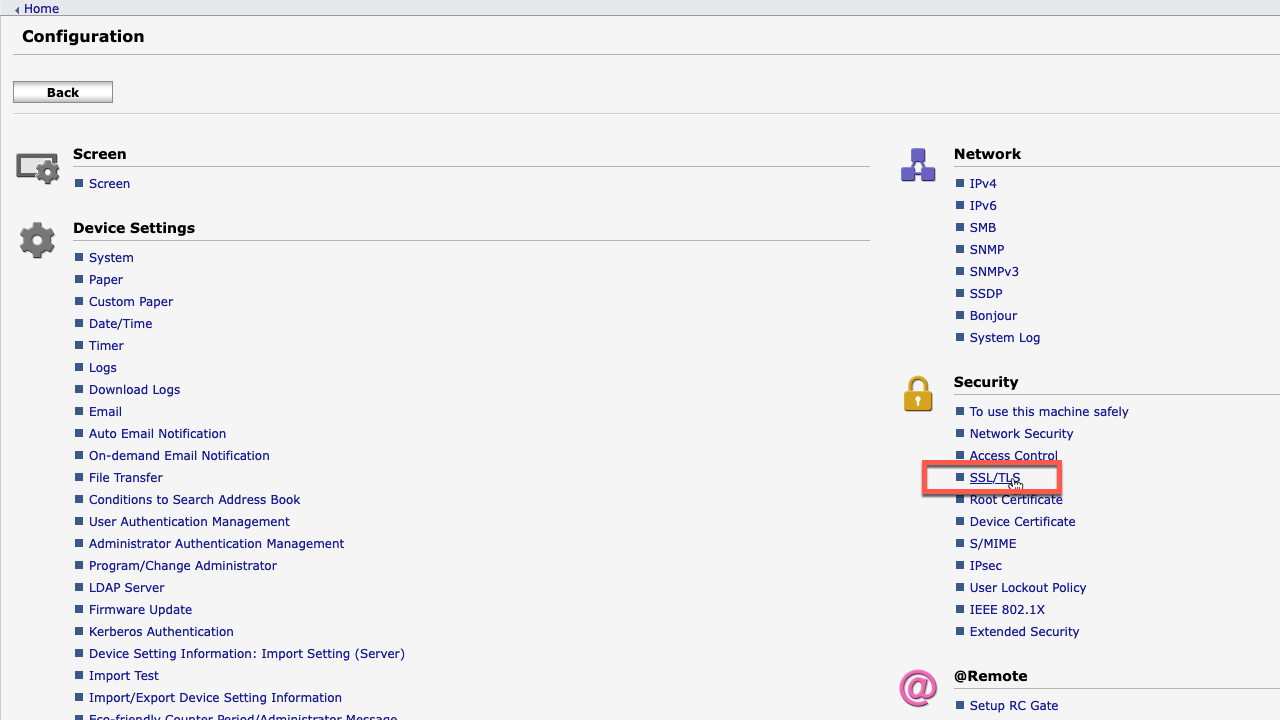
Task: Open Program/Change Administrator
Action: coord(183,566)
